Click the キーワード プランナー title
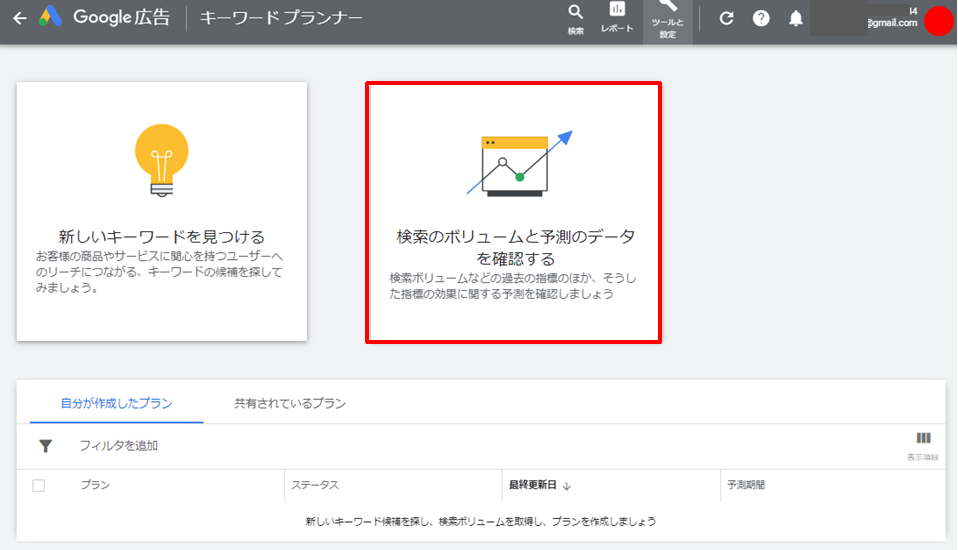Image resolution: width=958 pixels, height=550 pixels. click(x=281, y=18)
